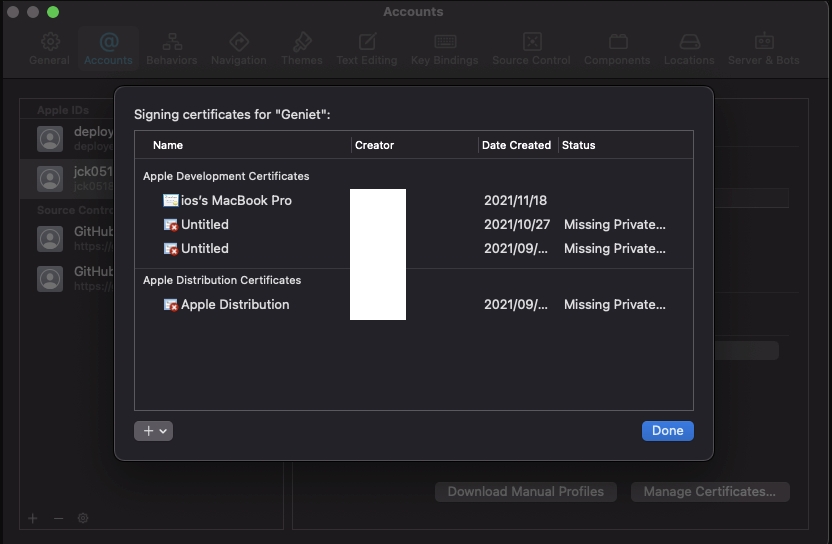Open Components preferences pane
Image resolution: width=832 pixels, height=544 pixels.
coord(617,47)
